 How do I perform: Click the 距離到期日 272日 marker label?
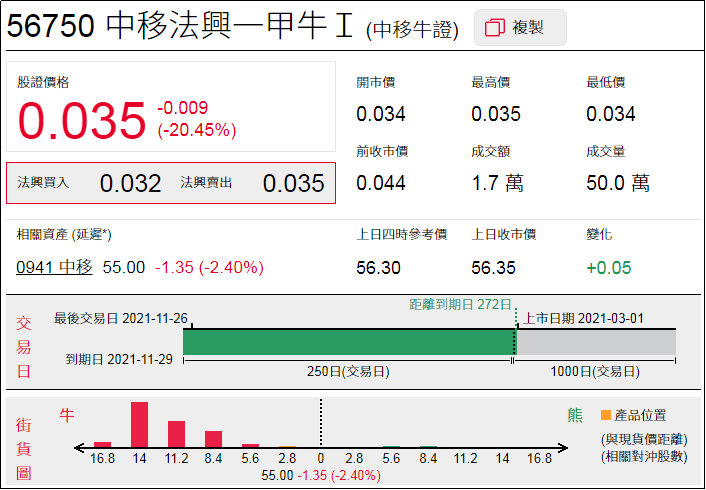[x=460, y=305]
